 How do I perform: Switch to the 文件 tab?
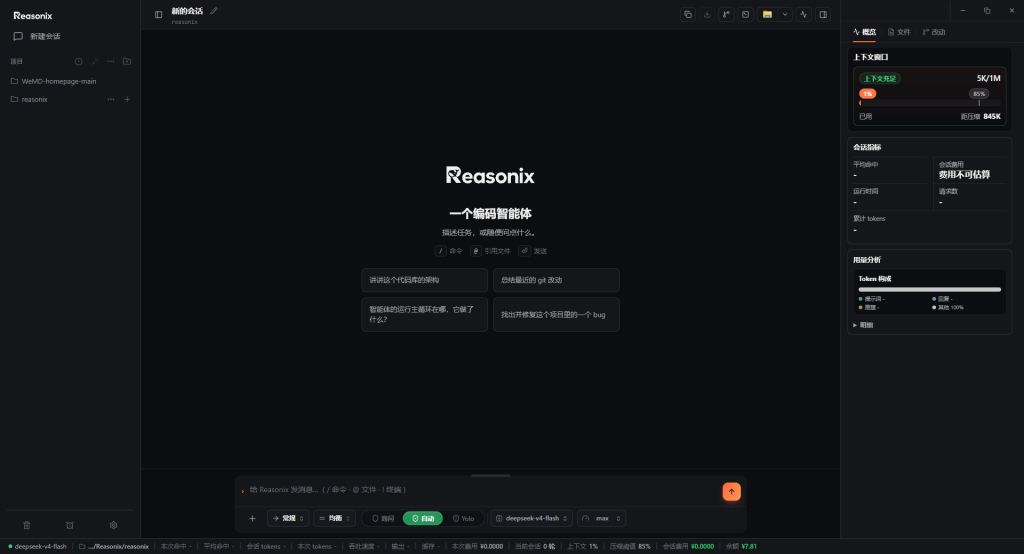coord(899,32)
